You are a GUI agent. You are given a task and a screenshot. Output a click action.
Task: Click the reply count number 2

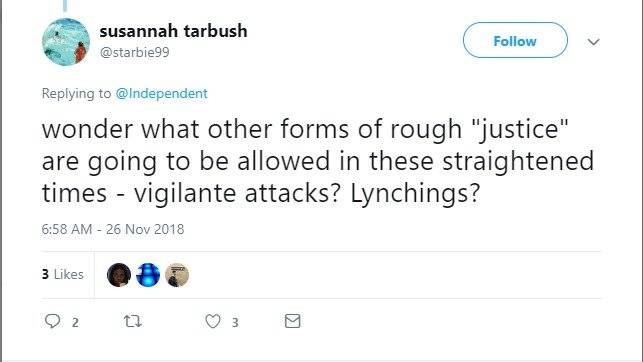[75, 323]
